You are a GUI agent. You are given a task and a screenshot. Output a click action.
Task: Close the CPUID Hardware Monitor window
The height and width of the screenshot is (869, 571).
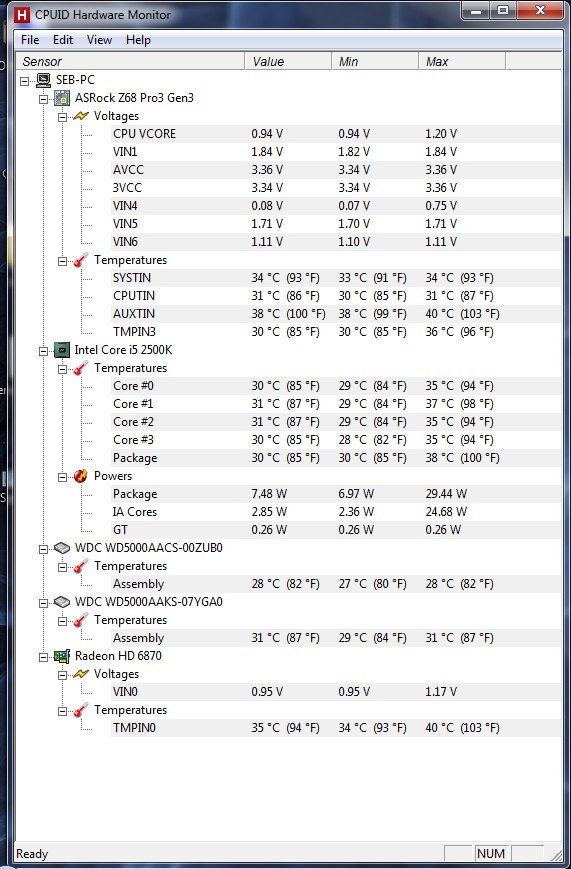540,11
